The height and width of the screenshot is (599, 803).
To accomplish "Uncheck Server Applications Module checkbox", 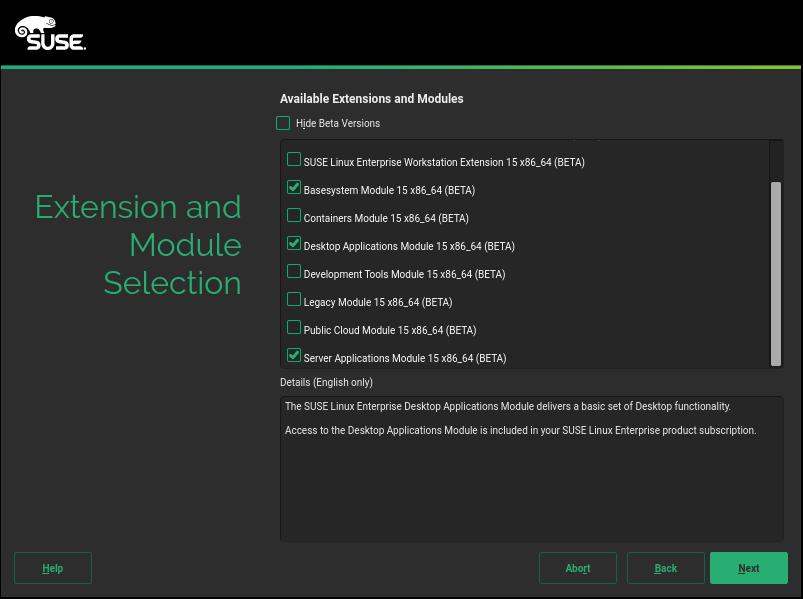I will [294, 355].
